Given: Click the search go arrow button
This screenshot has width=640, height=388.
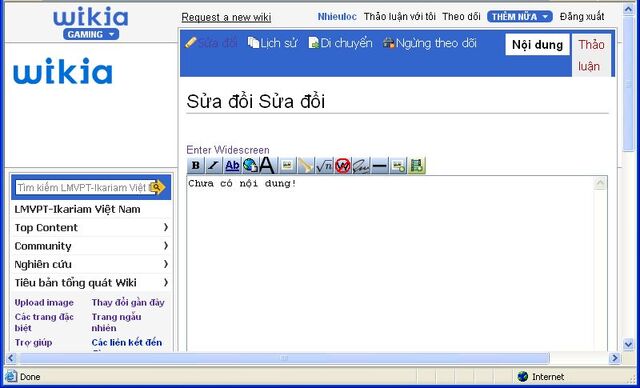Looking at the screenshot, I should [x=157, y=187].
